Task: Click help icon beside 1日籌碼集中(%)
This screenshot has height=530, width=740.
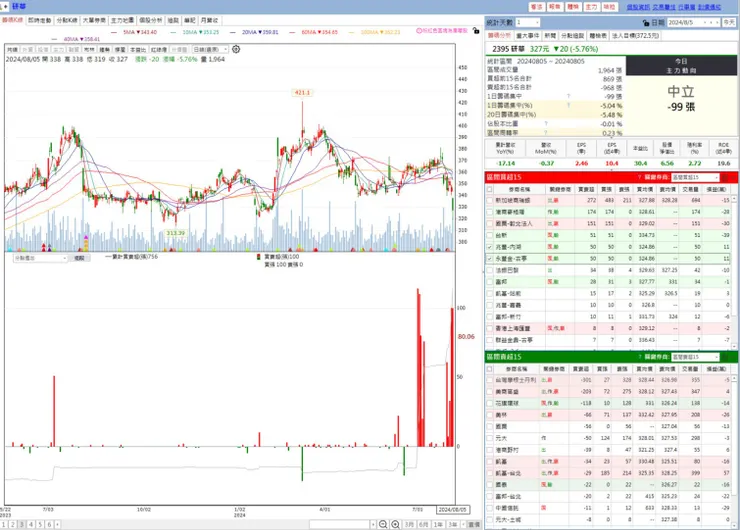Action: pyautogui.click(x=568, y=105)
